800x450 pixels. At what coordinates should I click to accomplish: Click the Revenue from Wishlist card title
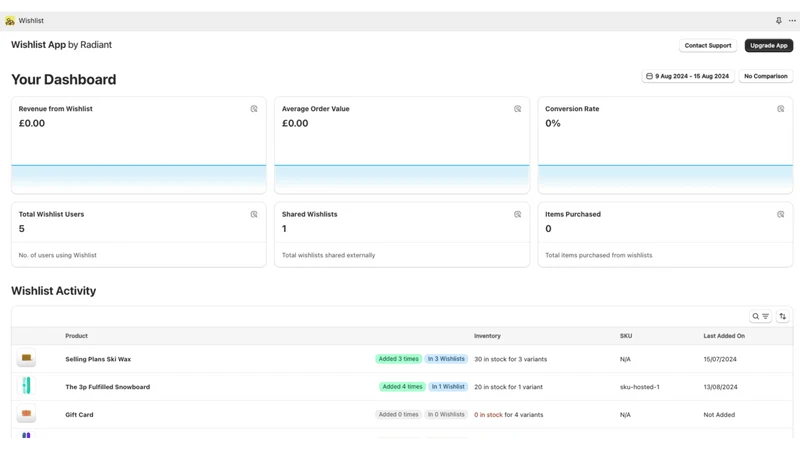56,109
